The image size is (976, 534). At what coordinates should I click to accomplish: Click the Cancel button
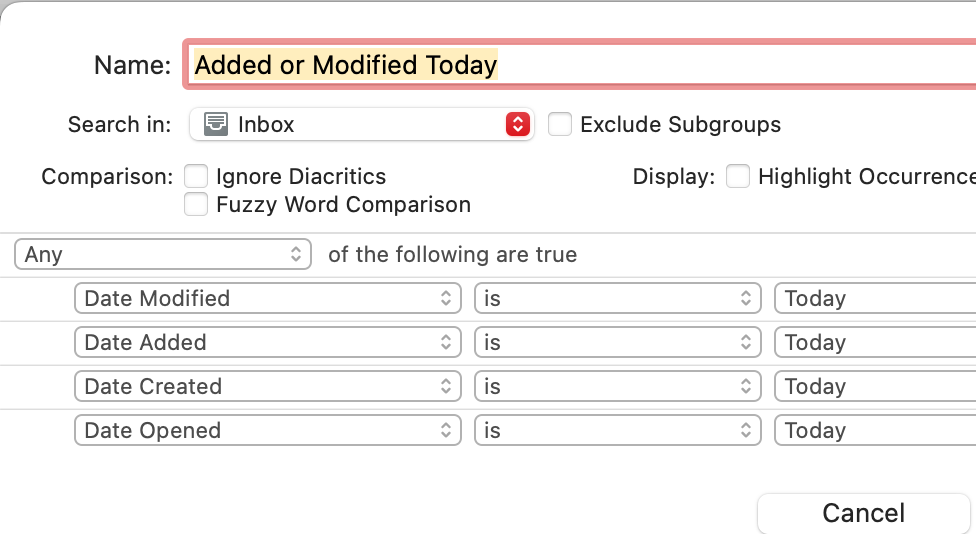(x=864, y=513)
